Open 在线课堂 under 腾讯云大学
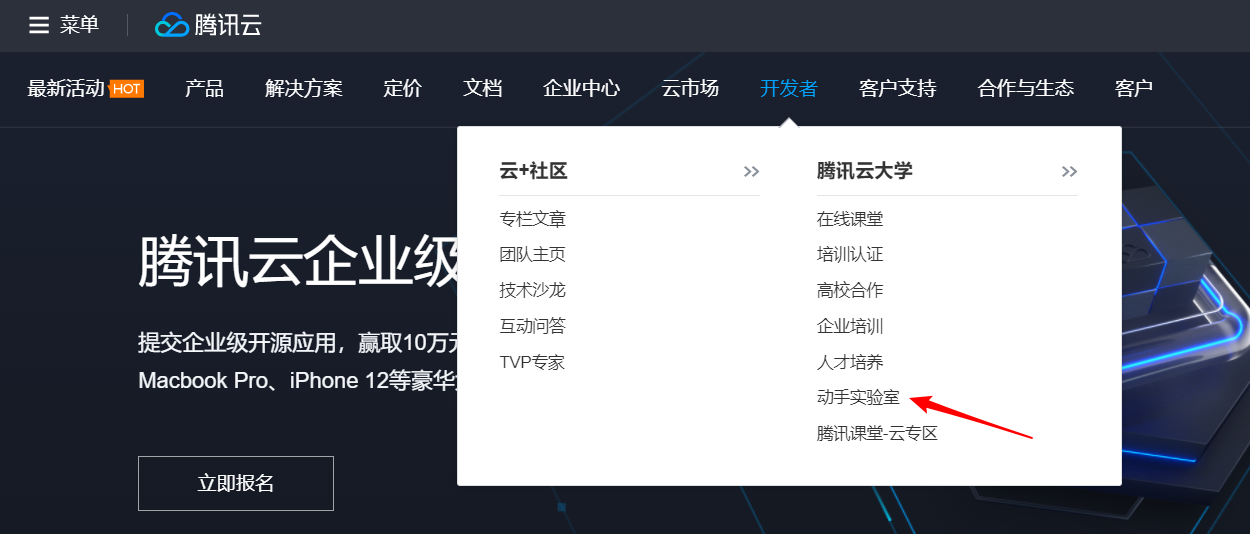 pos(850,219)
